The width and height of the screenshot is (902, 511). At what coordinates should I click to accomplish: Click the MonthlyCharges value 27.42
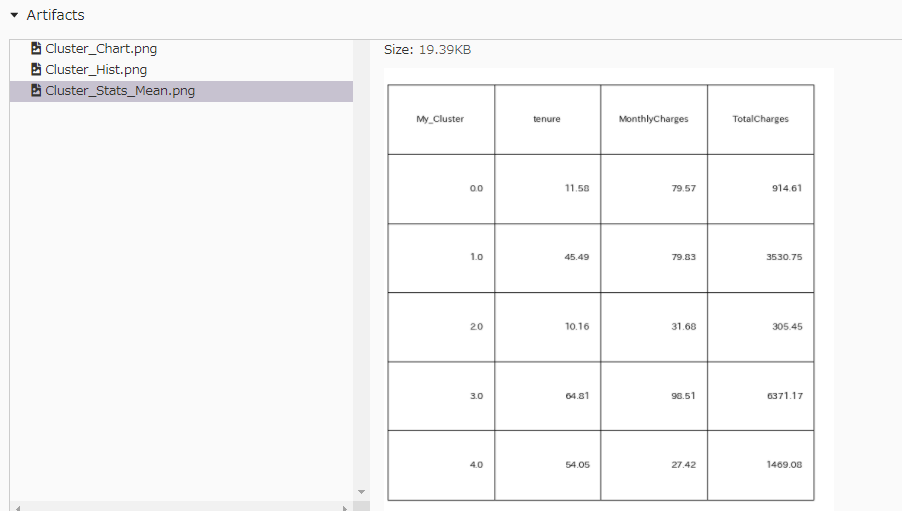click(x=683, y=464)
